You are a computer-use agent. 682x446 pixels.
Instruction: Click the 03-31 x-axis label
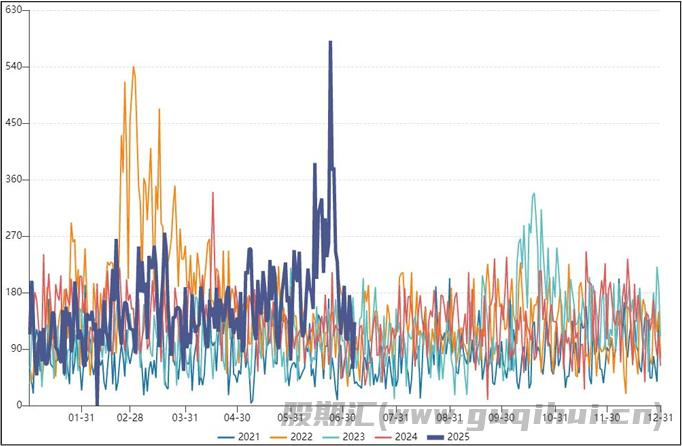pos(185,417)
